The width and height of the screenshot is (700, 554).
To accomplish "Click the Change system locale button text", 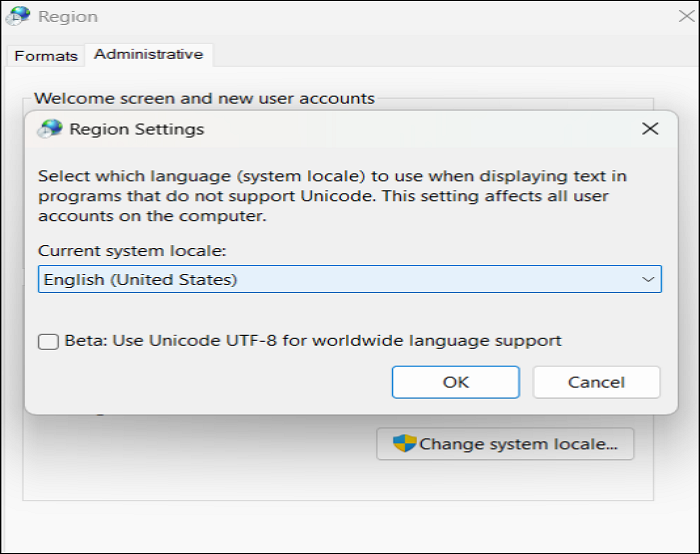I will [x=525, y=443].
